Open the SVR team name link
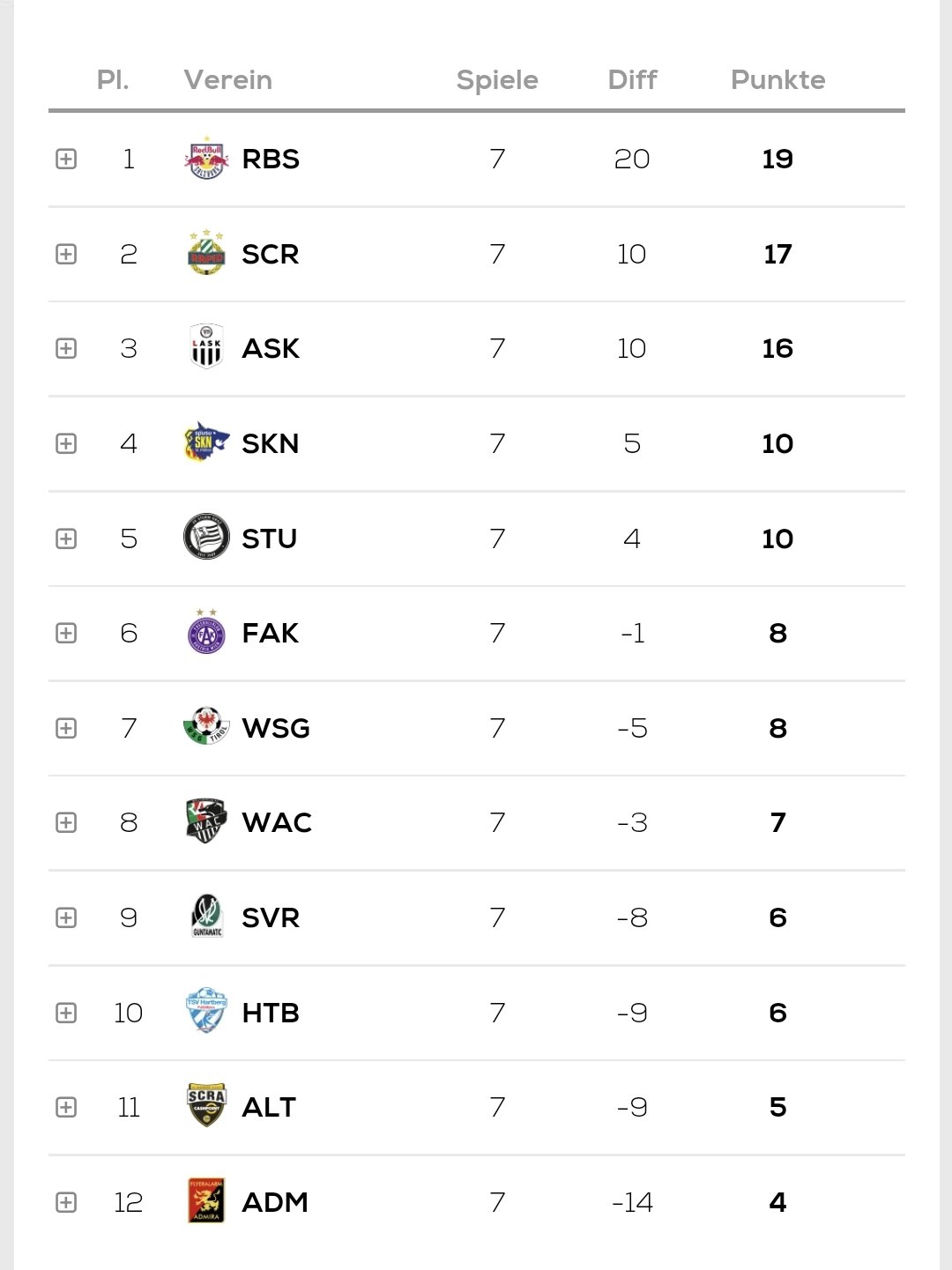Screen dimensions: 952x1270 pos(271,917)
